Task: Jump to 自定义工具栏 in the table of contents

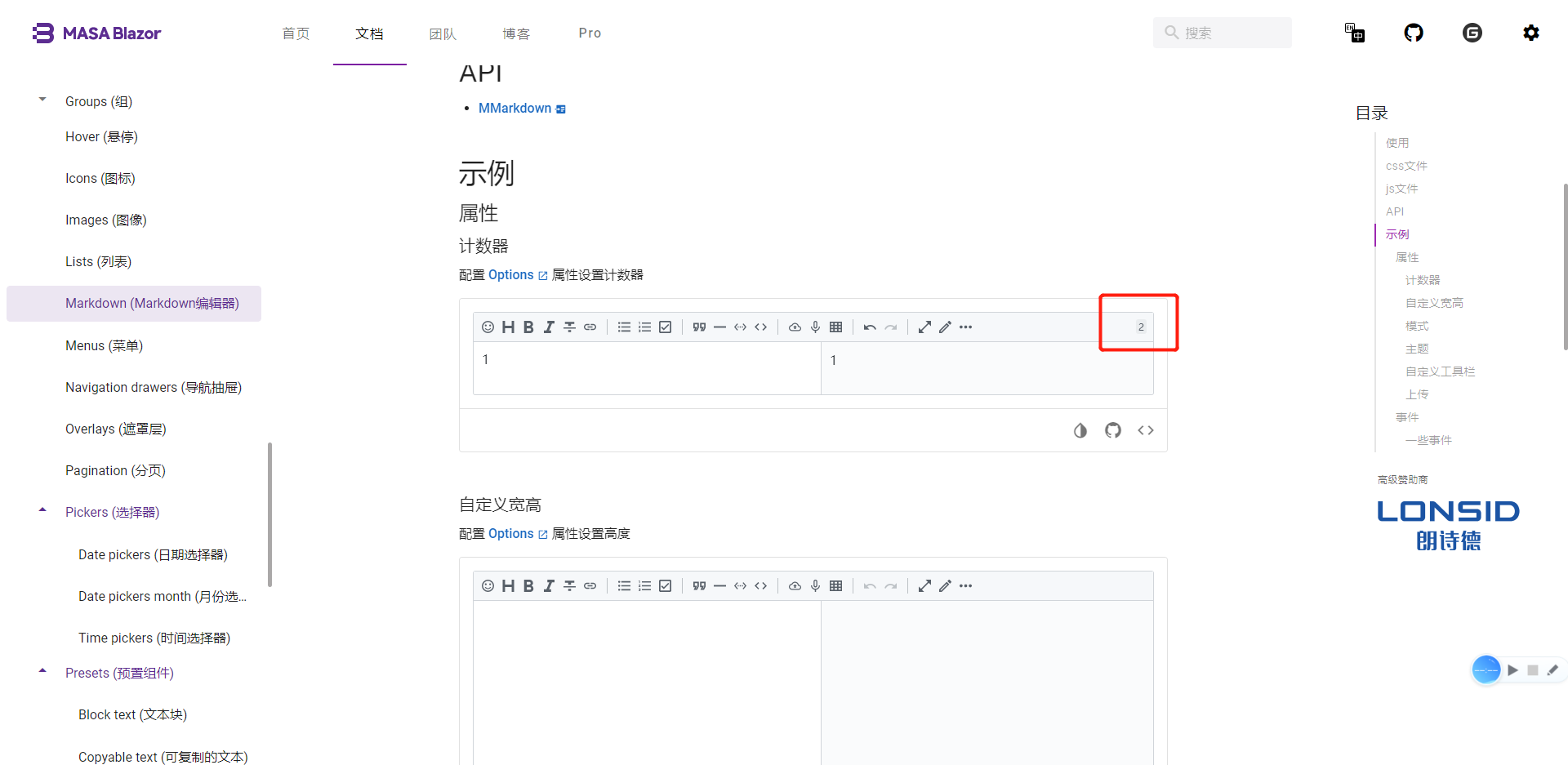Action: tap(1440, 371)
